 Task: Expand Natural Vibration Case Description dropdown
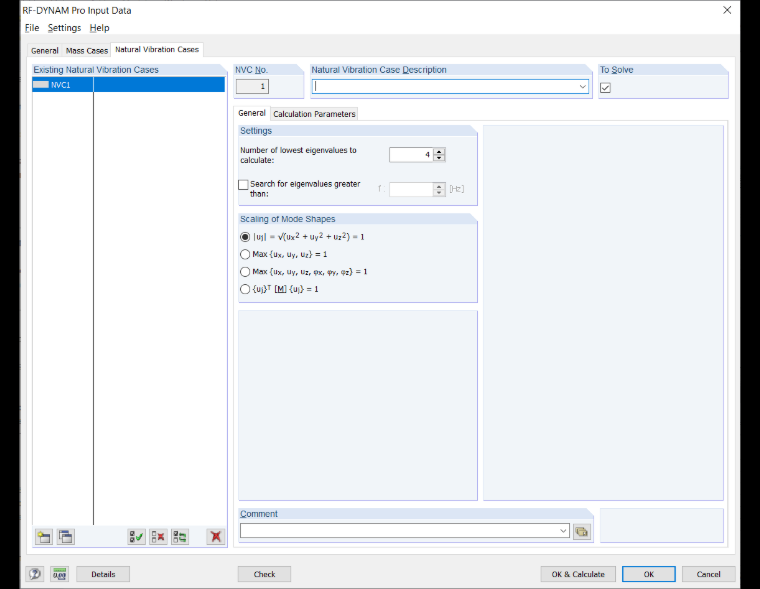click(x=583, y=87)
